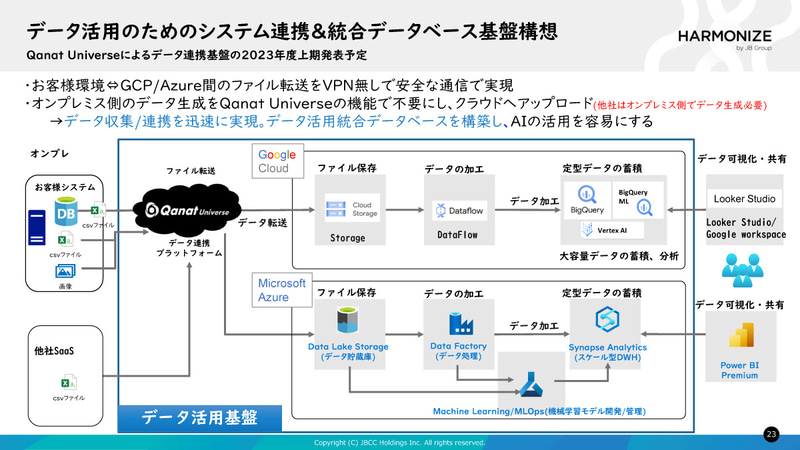
Task: Click the Google Cloud 定型データの蓄積 heading
Action: pyautogui.click(x=602, y=168)
